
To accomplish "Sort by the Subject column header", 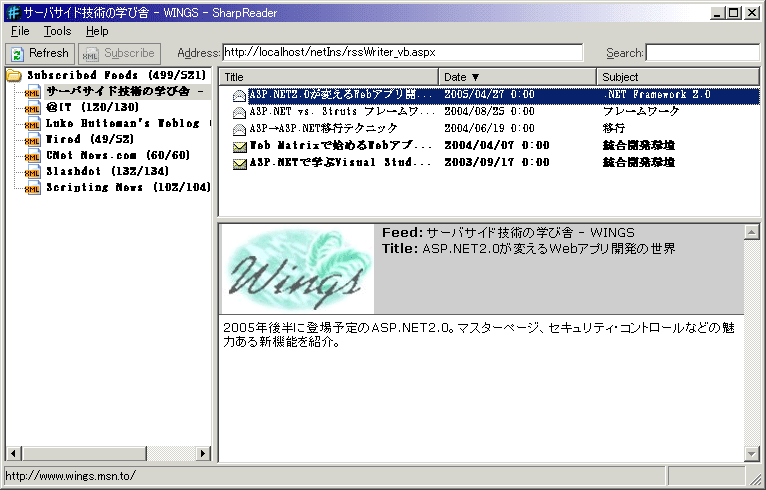I will click(678, 77).
